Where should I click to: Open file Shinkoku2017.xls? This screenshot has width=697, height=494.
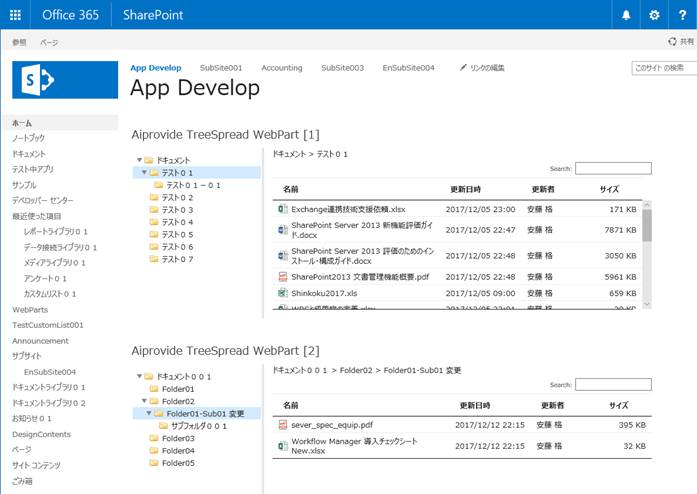click(324, 293)
